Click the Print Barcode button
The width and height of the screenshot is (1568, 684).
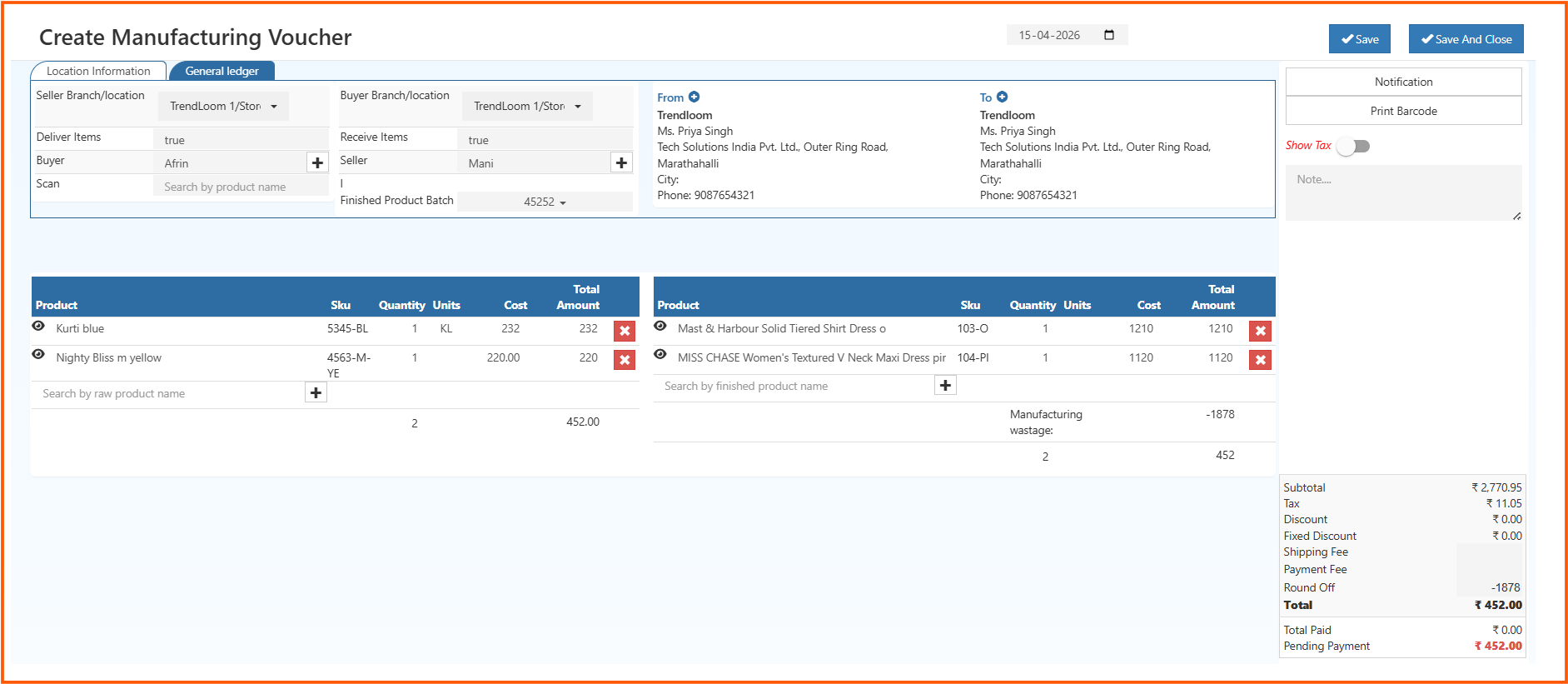tap(1403, 111)
